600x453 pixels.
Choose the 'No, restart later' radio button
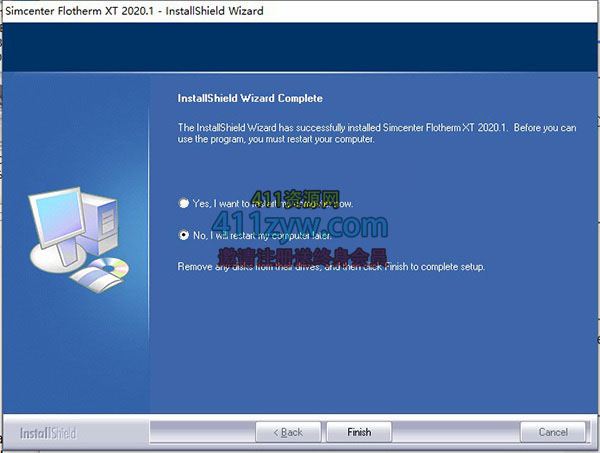tap(183, 235)
